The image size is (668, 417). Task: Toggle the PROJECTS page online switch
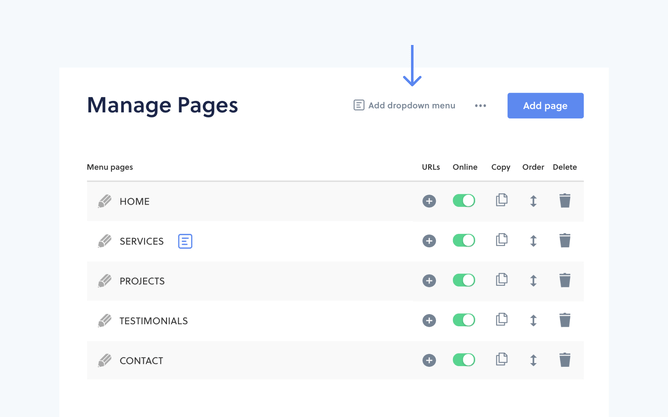click(464, 281)
